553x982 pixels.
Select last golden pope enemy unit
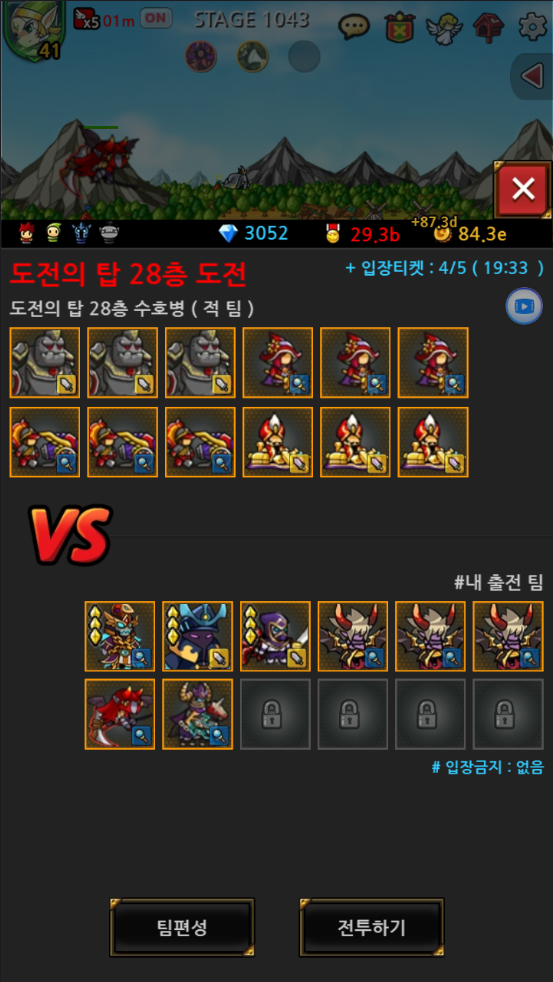tap(433, 442)
